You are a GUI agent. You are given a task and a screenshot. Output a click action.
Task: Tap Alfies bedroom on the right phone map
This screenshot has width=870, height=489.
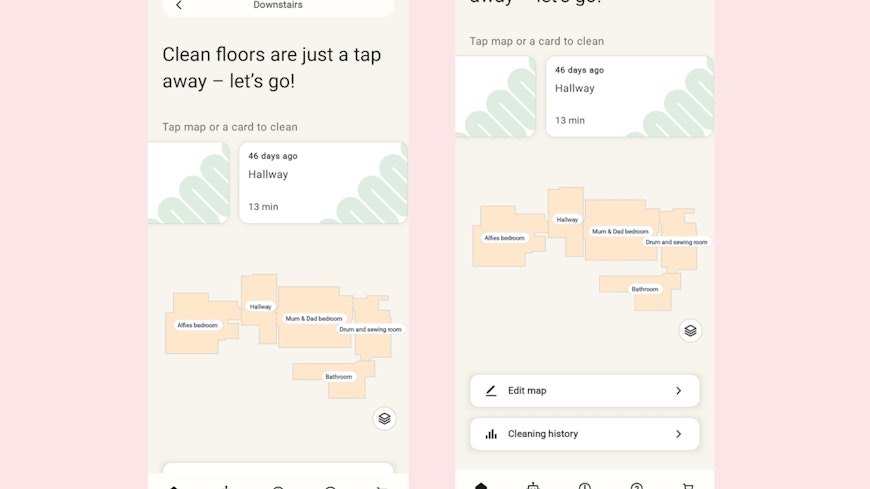point(504,238)
